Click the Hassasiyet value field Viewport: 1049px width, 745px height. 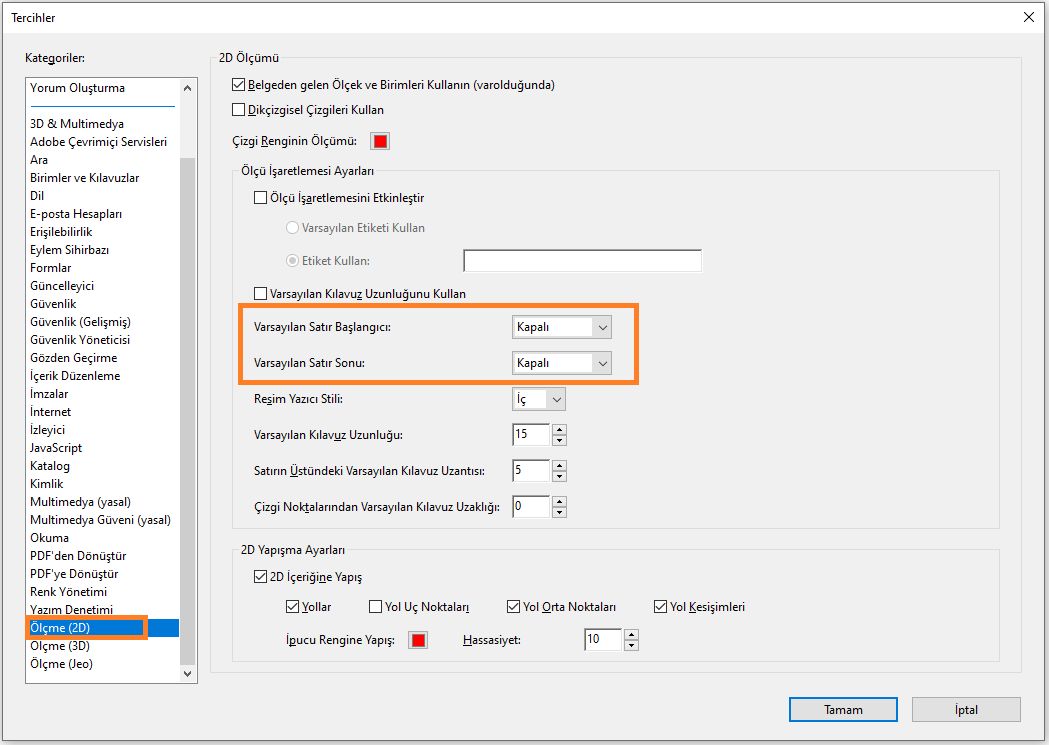pyautogui.click(x=603, y=640)
